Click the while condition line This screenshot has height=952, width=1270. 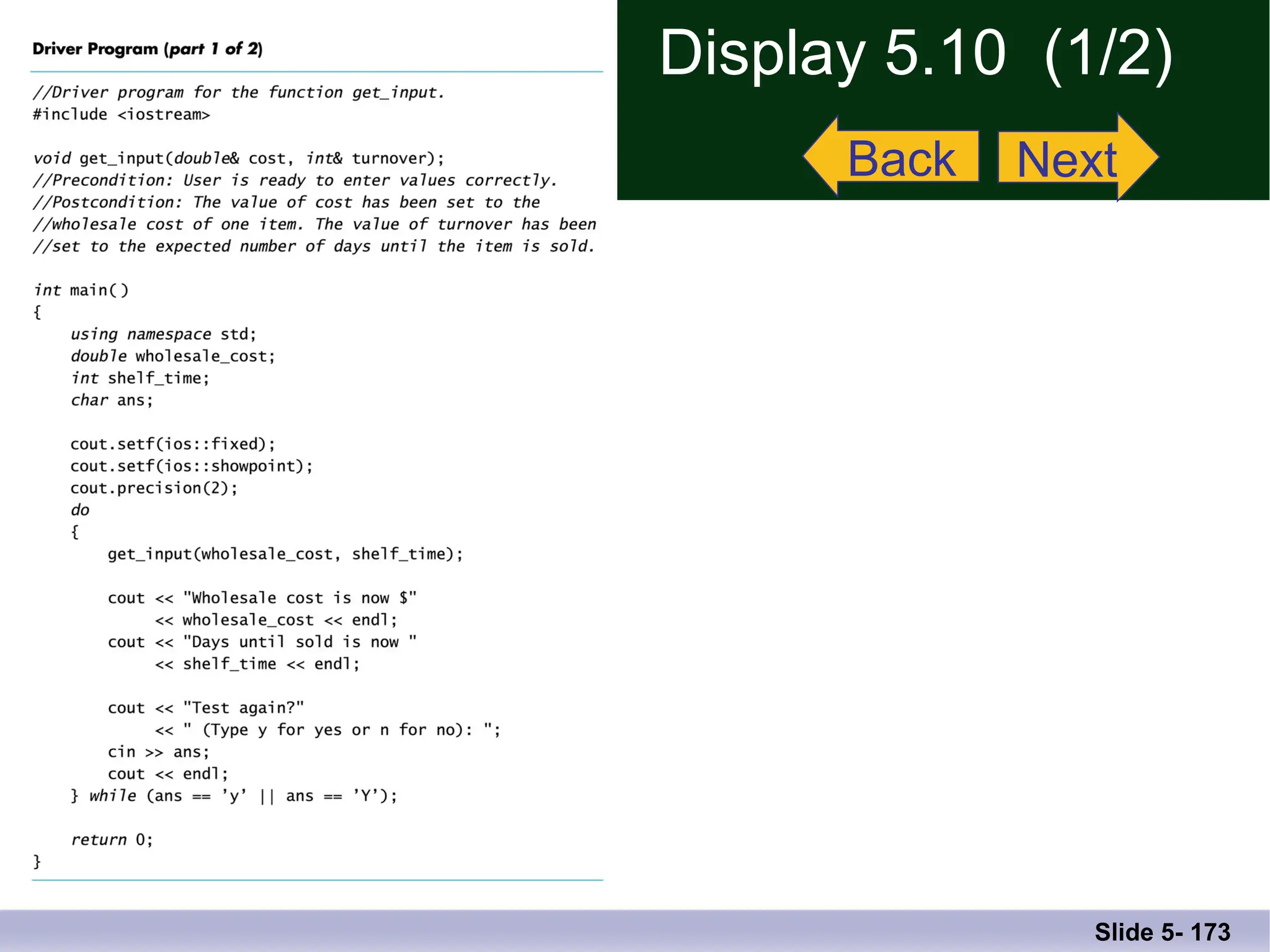(234, 796)
